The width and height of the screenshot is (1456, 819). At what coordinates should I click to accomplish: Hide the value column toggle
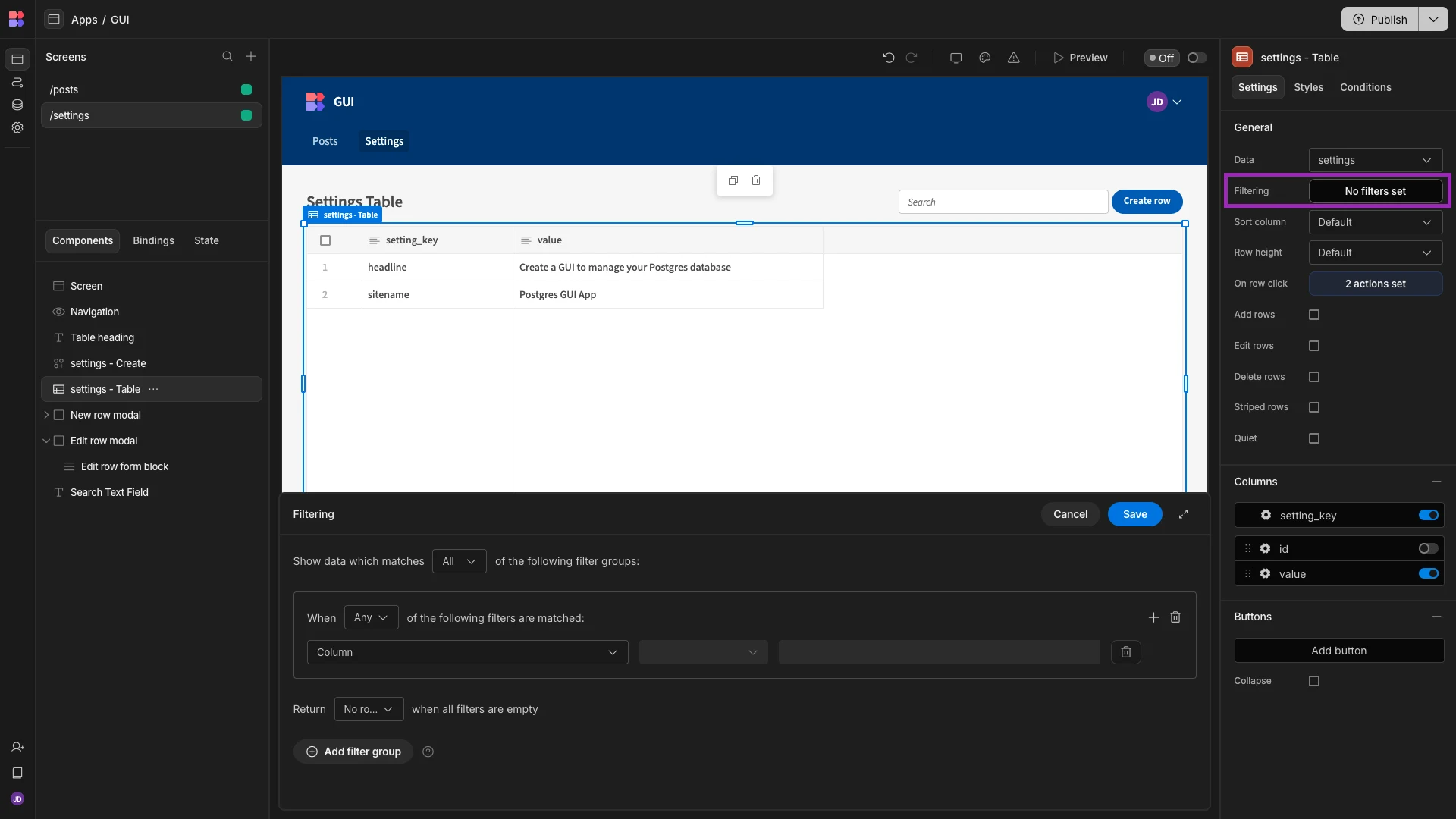click(x=1429, y=574)
